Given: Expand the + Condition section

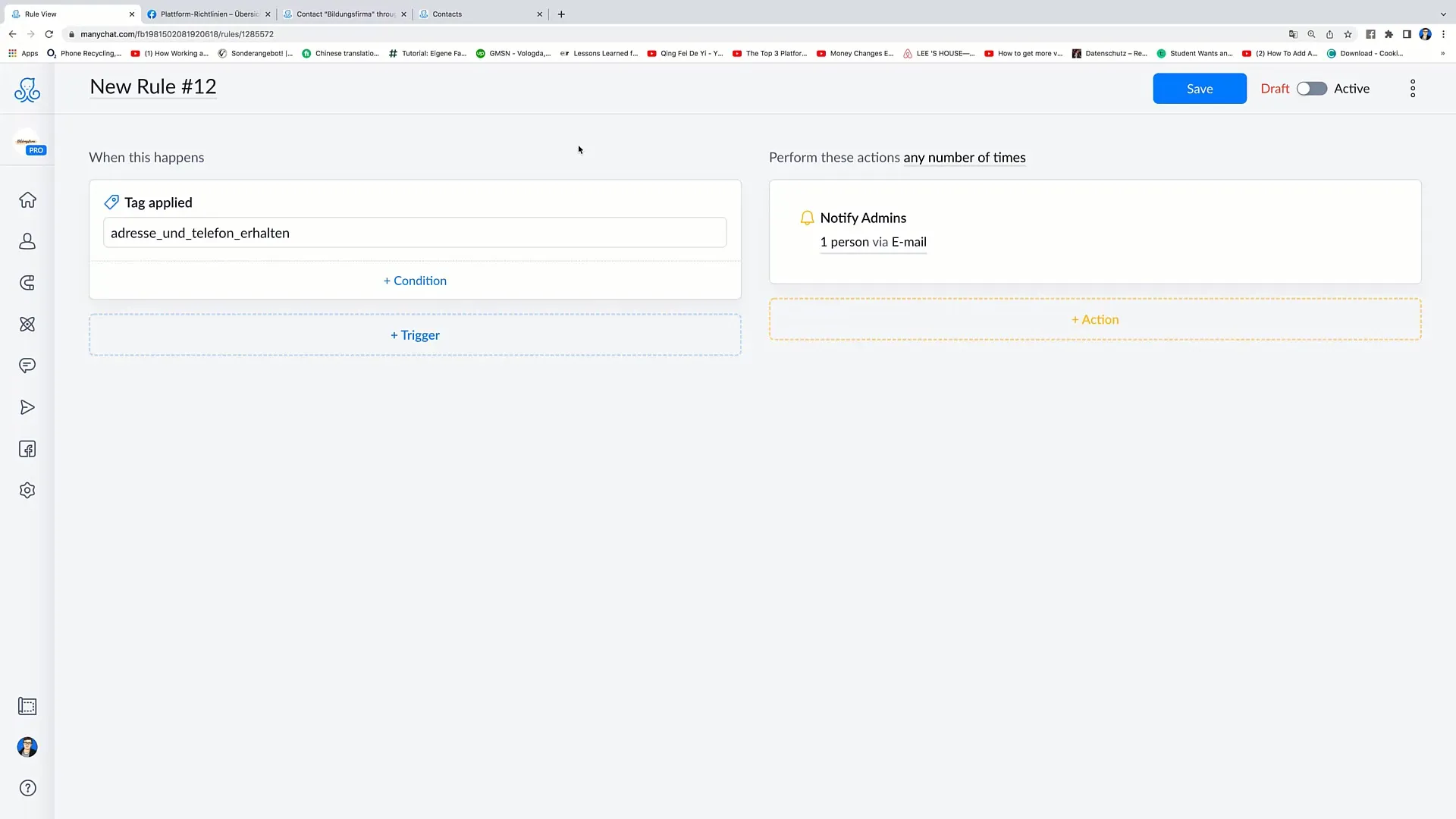Looking at the screenshot, I should [x=415, y=280].
